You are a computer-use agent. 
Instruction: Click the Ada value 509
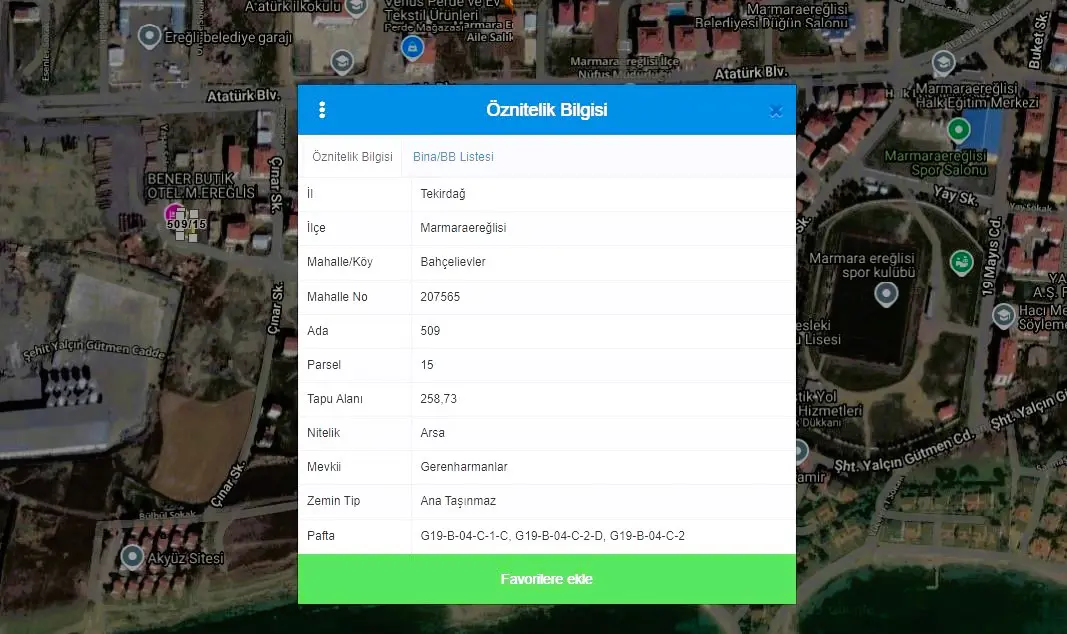[x=430, y=331]
